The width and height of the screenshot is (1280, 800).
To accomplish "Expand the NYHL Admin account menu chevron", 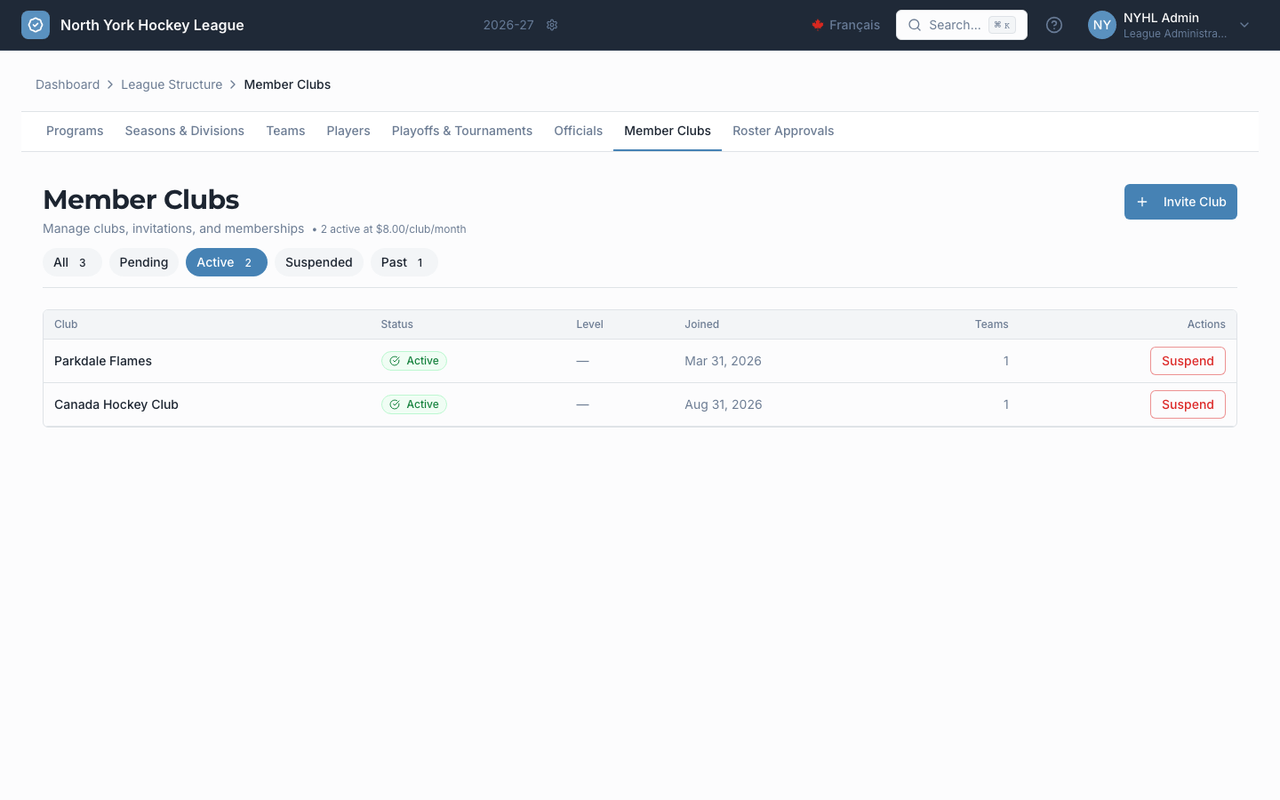I will coord(1245,25).
